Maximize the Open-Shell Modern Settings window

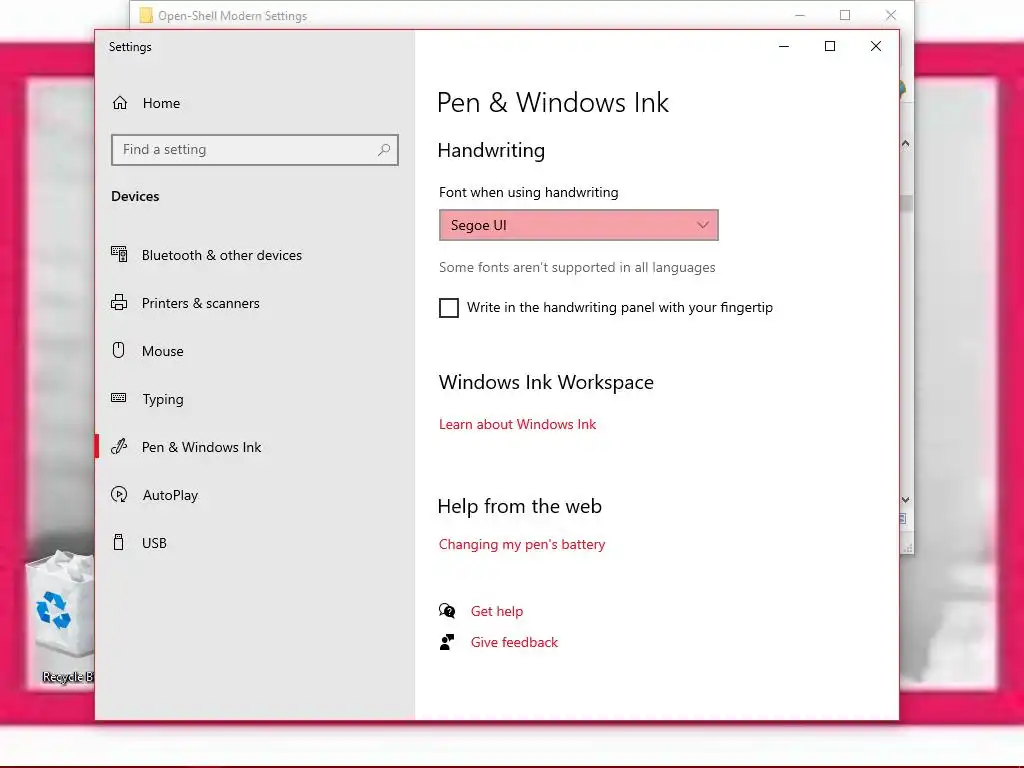tap(845, 15)
